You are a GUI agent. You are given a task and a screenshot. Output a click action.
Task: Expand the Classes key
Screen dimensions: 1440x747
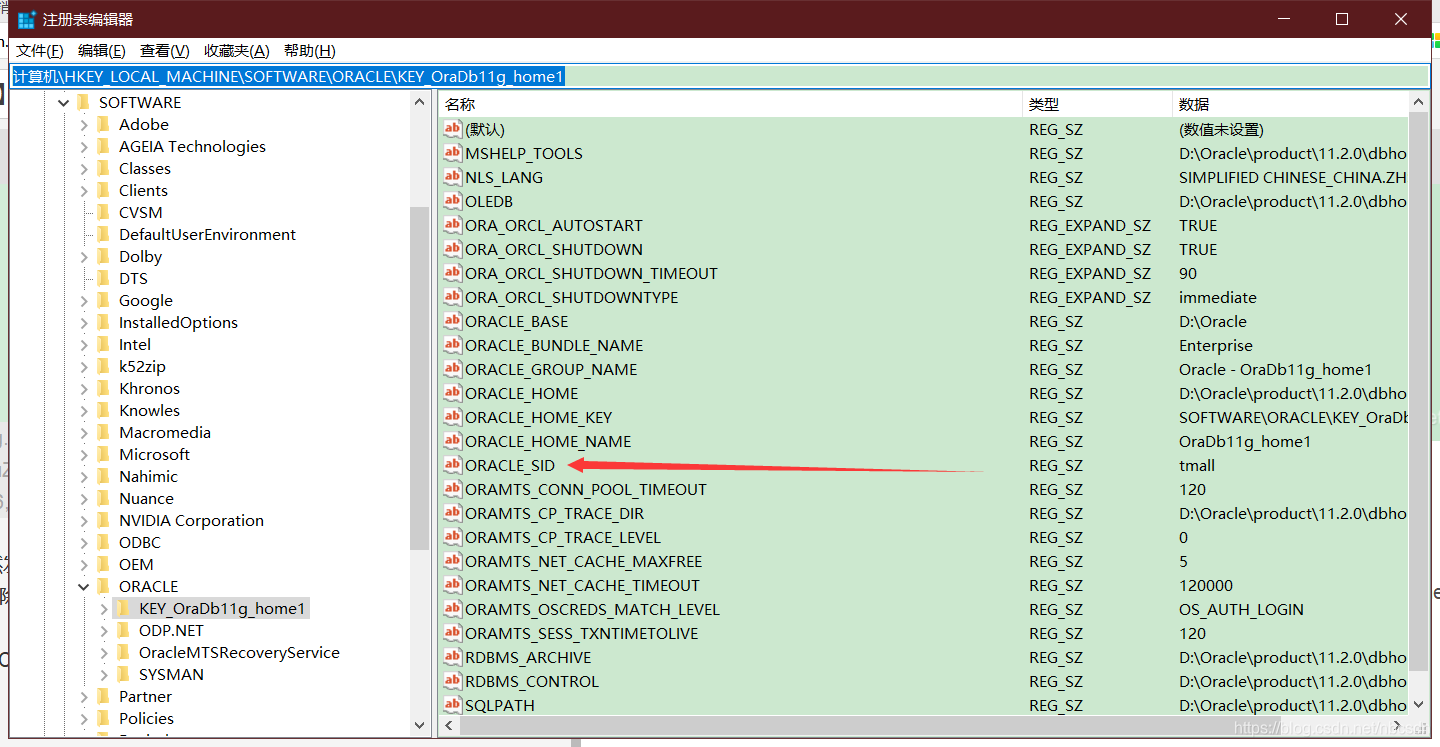pyautogui.click(x=84, y=168)
